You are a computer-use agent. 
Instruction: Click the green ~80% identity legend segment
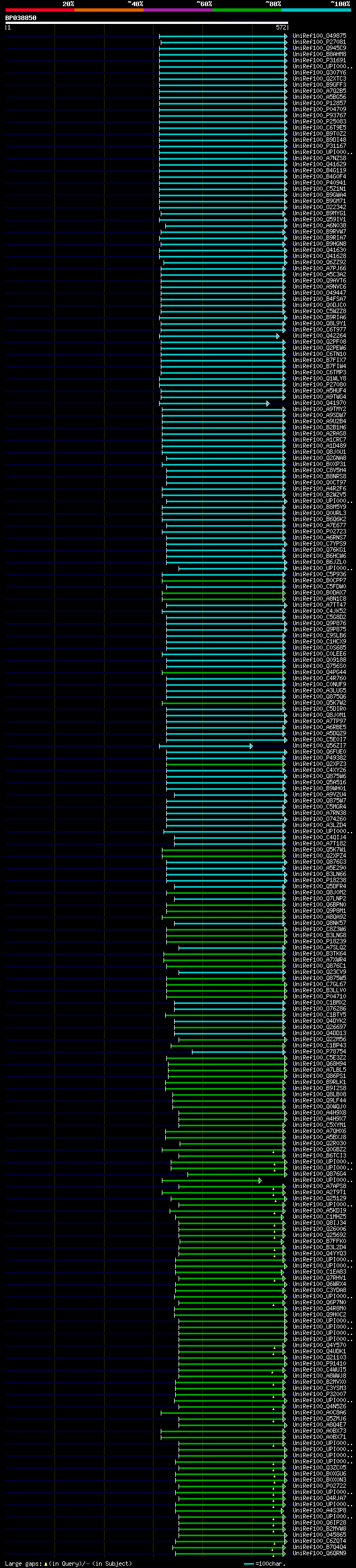(x=246, y=10)
